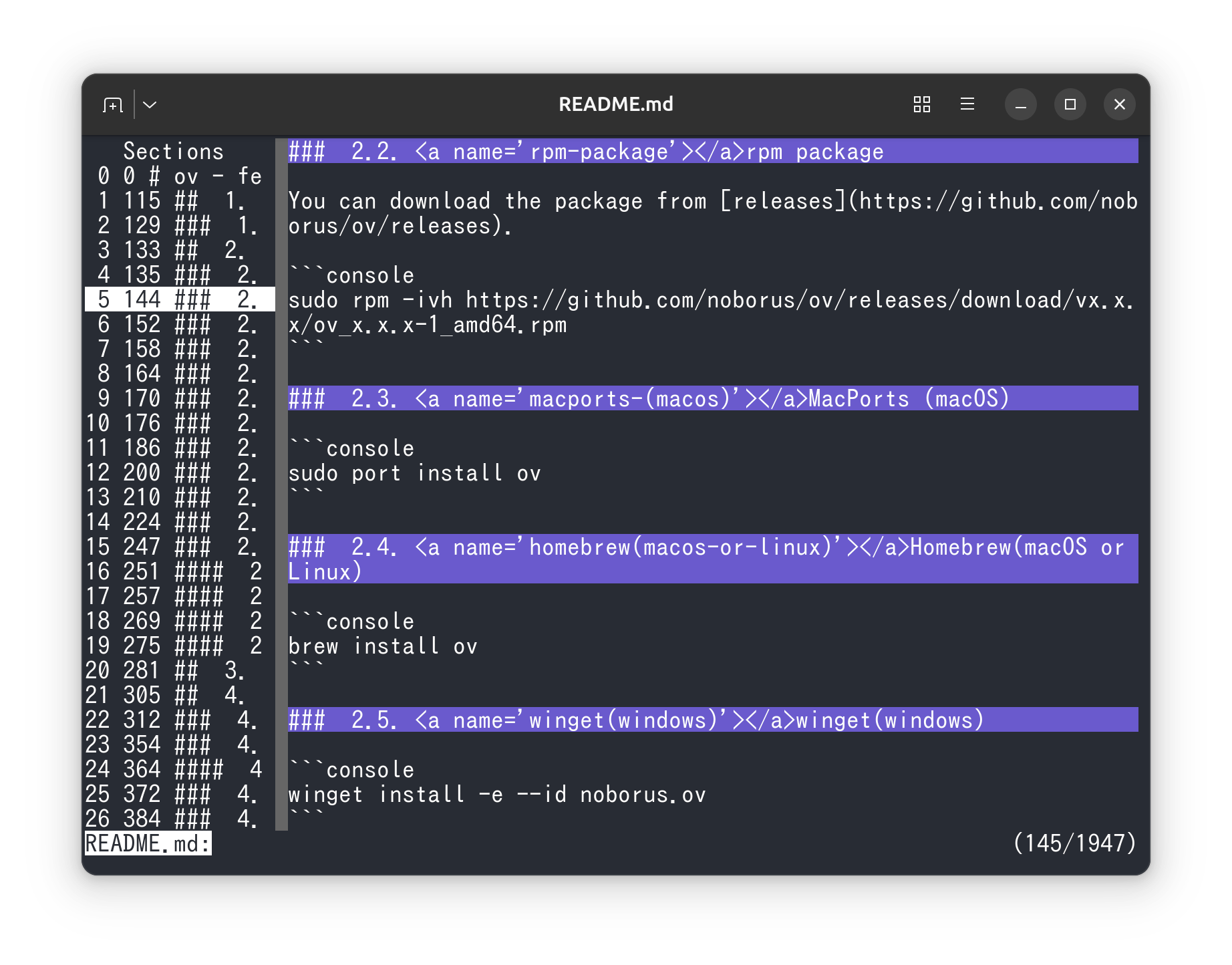Minimize the README.md window
1232x965 pixels.
(1021, 104)
